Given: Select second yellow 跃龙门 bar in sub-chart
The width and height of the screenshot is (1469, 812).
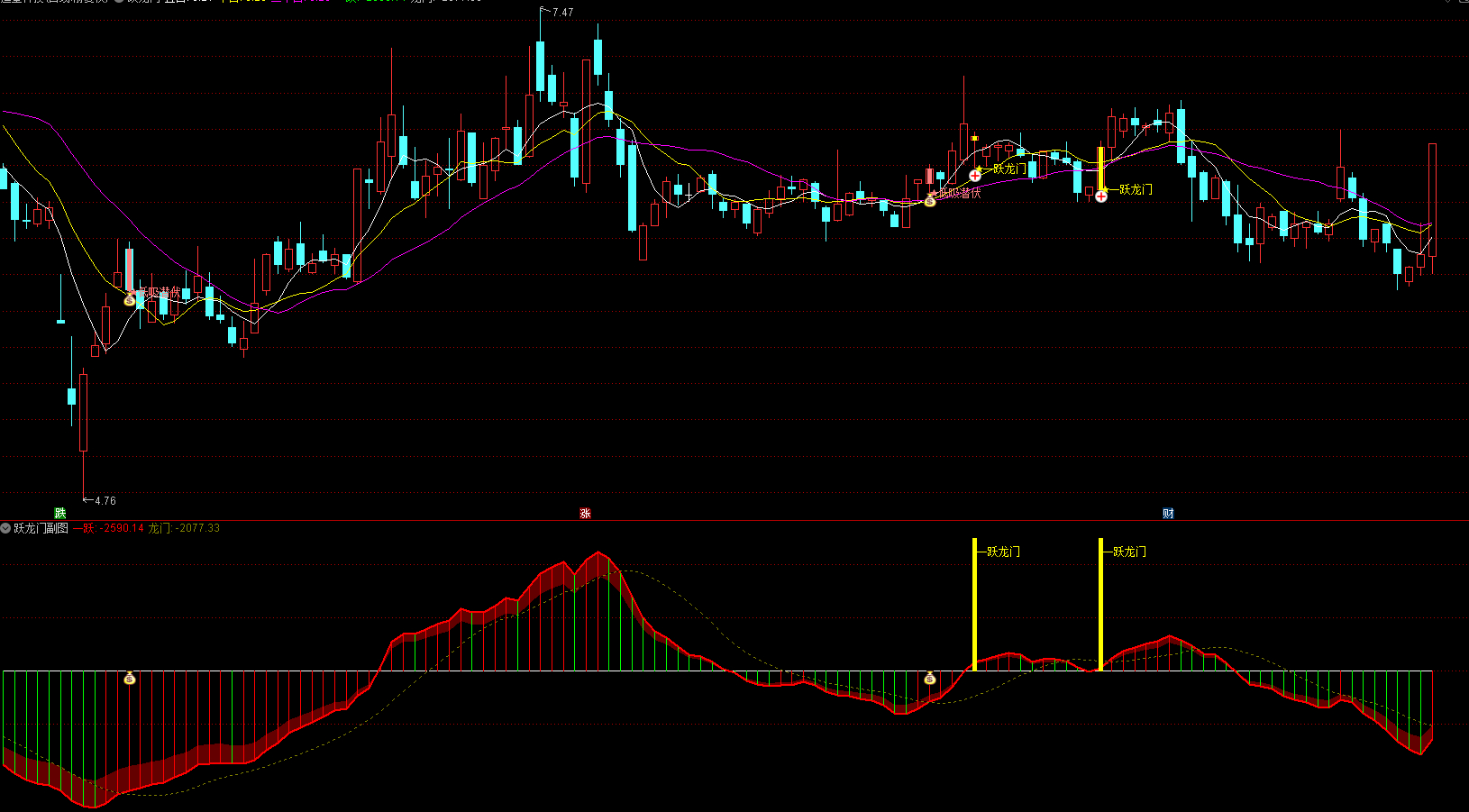Looking at the screenshot, I should pyautogui.click(x=1100, y=604).
